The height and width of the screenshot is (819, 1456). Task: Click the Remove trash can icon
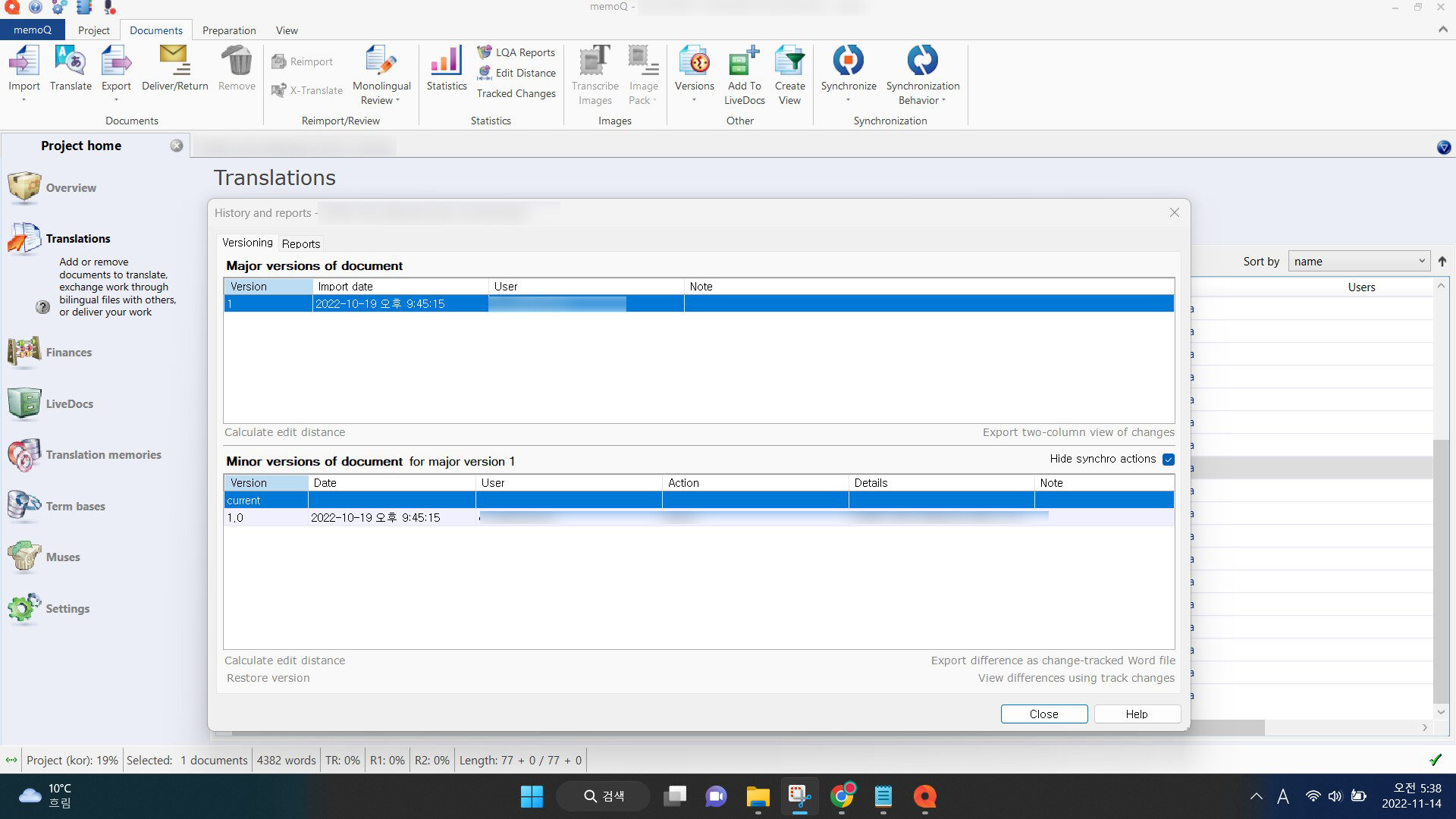237,61
